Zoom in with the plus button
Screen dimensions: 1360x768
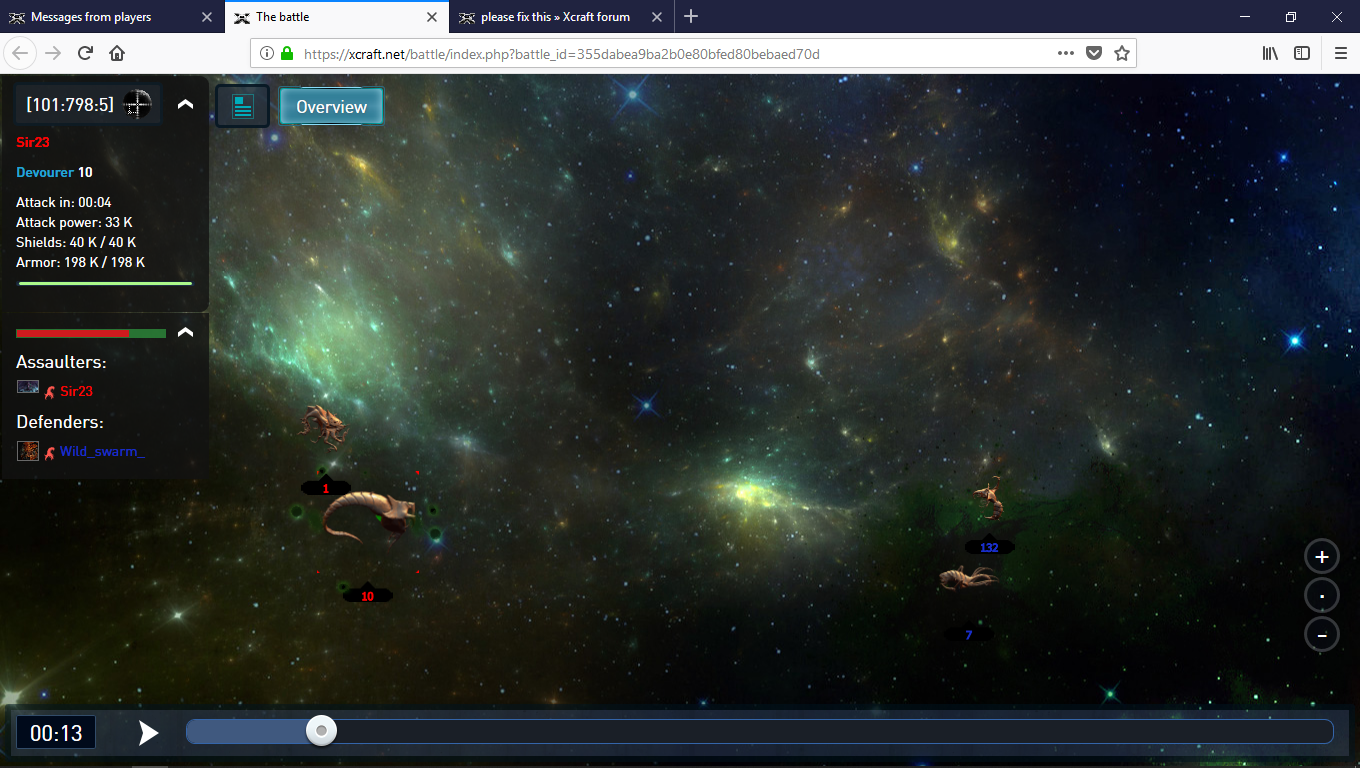pyautogui.click(x=1321, y=557)
